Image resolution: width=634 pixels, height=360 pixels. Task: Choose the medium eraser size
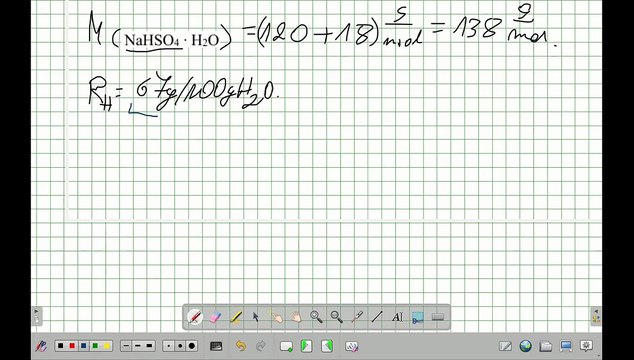(180, 346)
